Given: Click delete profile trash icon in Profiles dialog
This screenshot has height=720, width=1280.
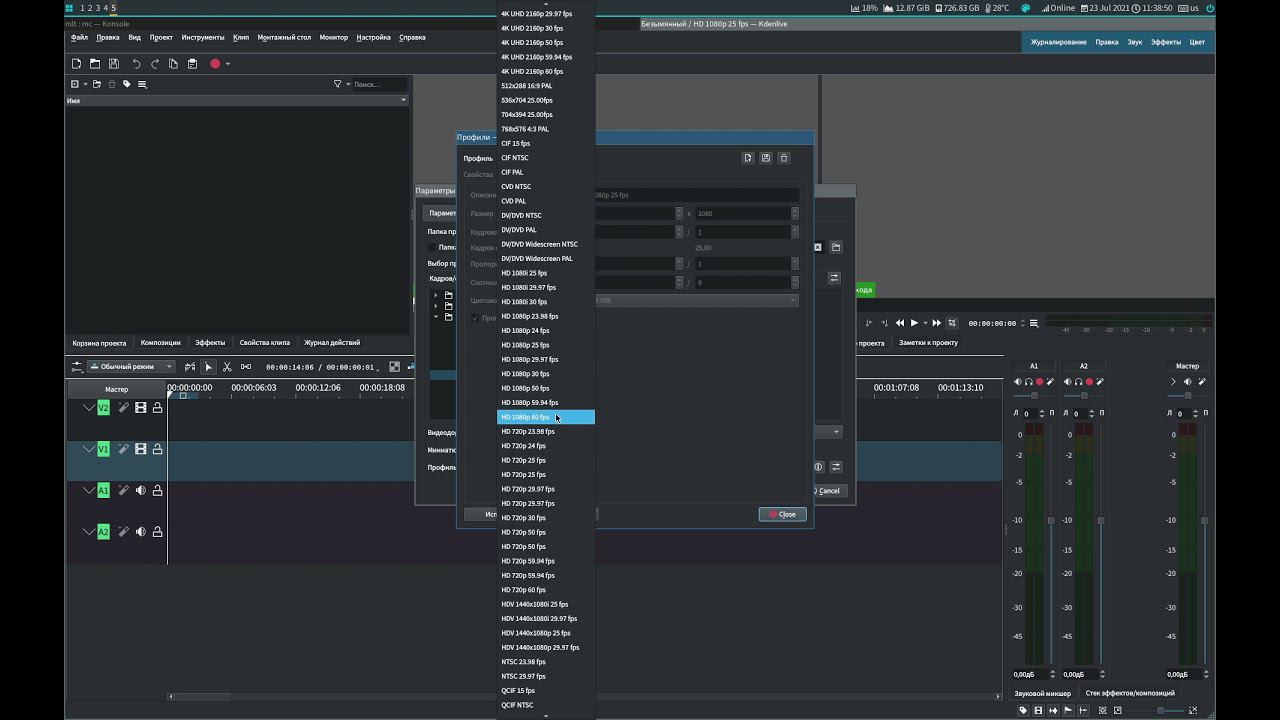Looking at the screenshot, I should tap(784, 158).
